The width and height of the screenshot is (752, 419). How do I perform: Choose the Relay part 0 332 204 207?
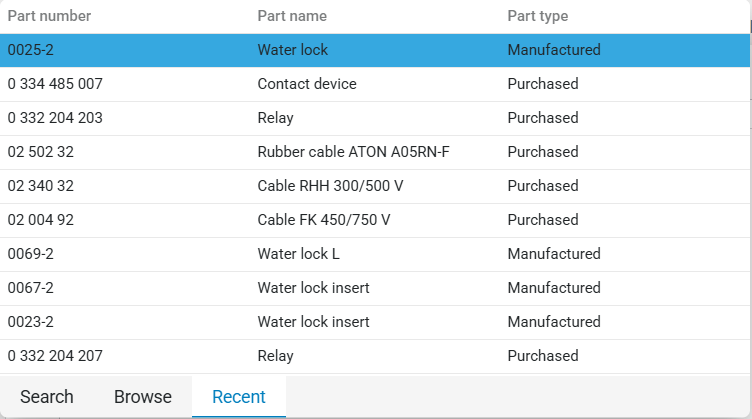pos(375,356)
